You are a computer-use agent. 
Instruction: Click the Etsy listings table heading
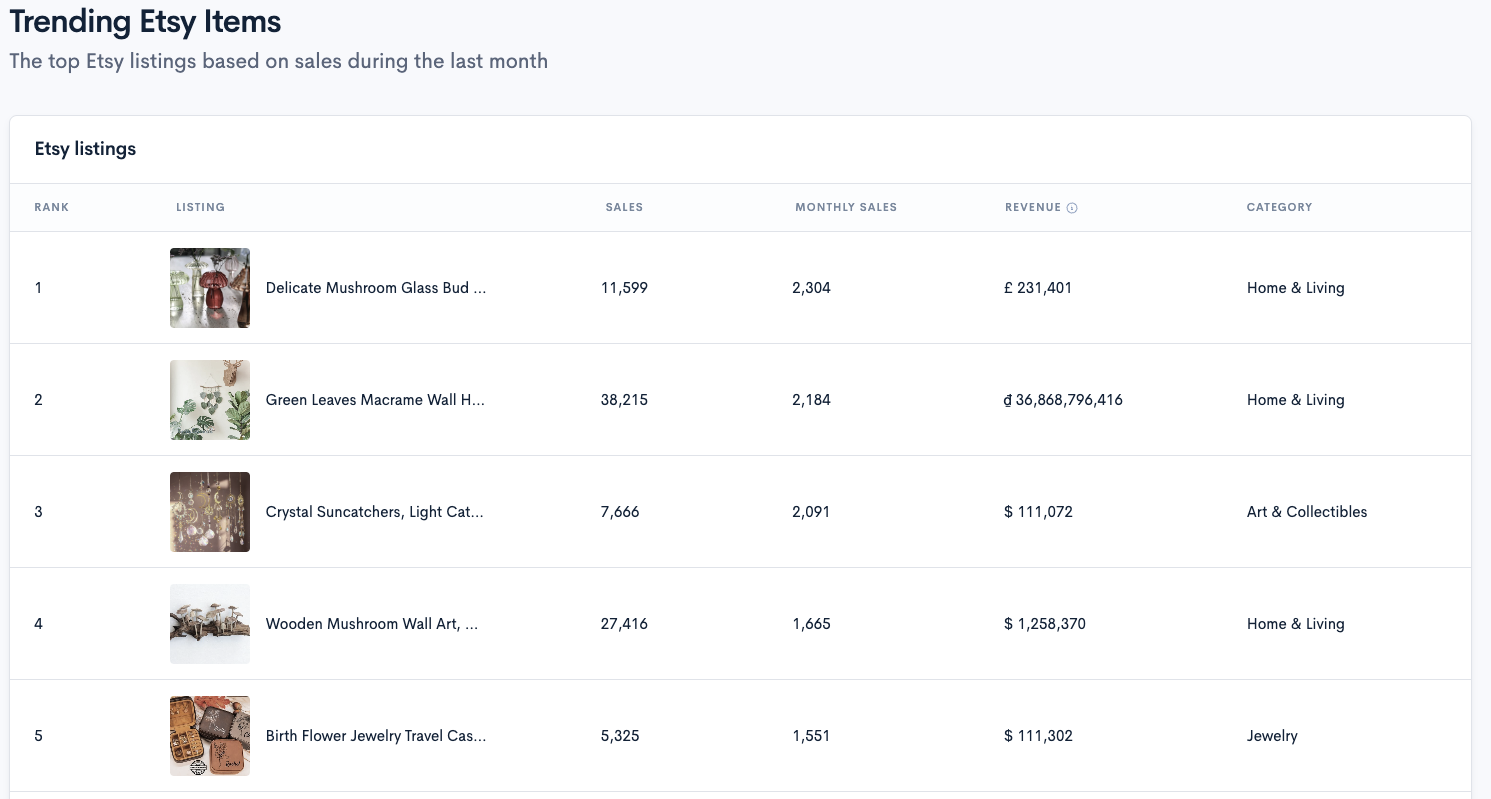point(85,149)
